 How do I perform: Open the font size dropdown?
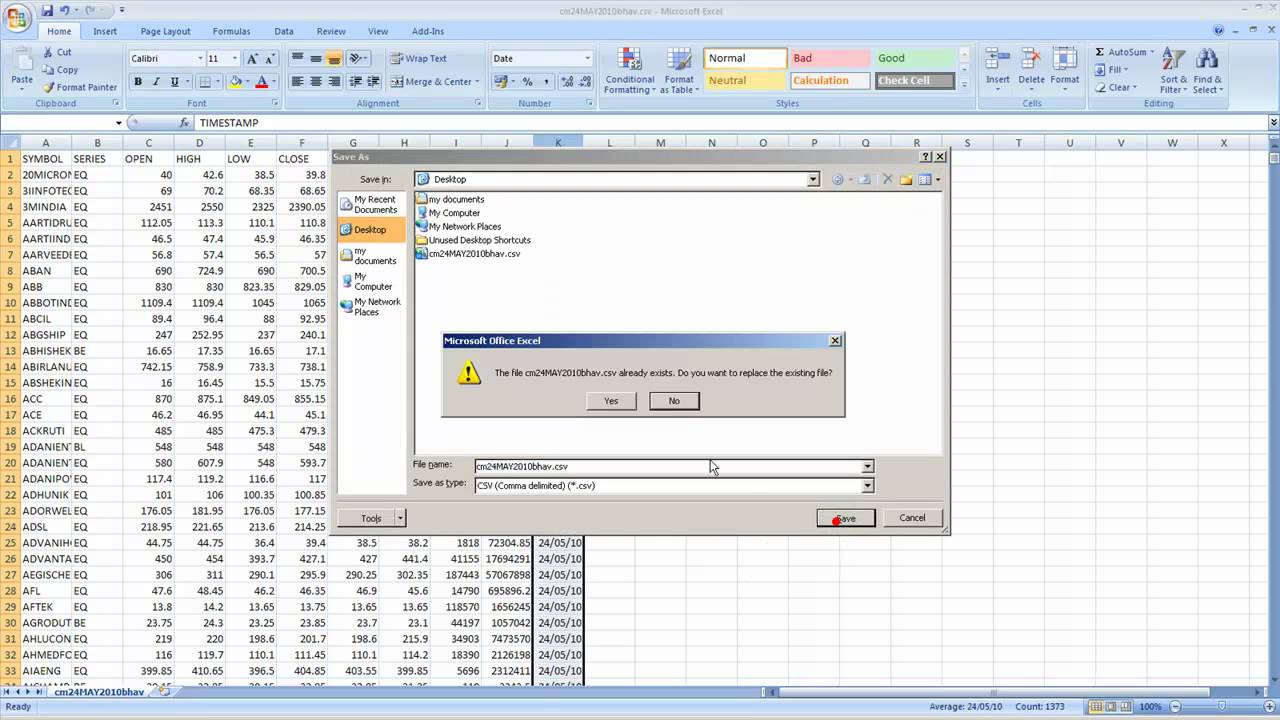(235, 59)
